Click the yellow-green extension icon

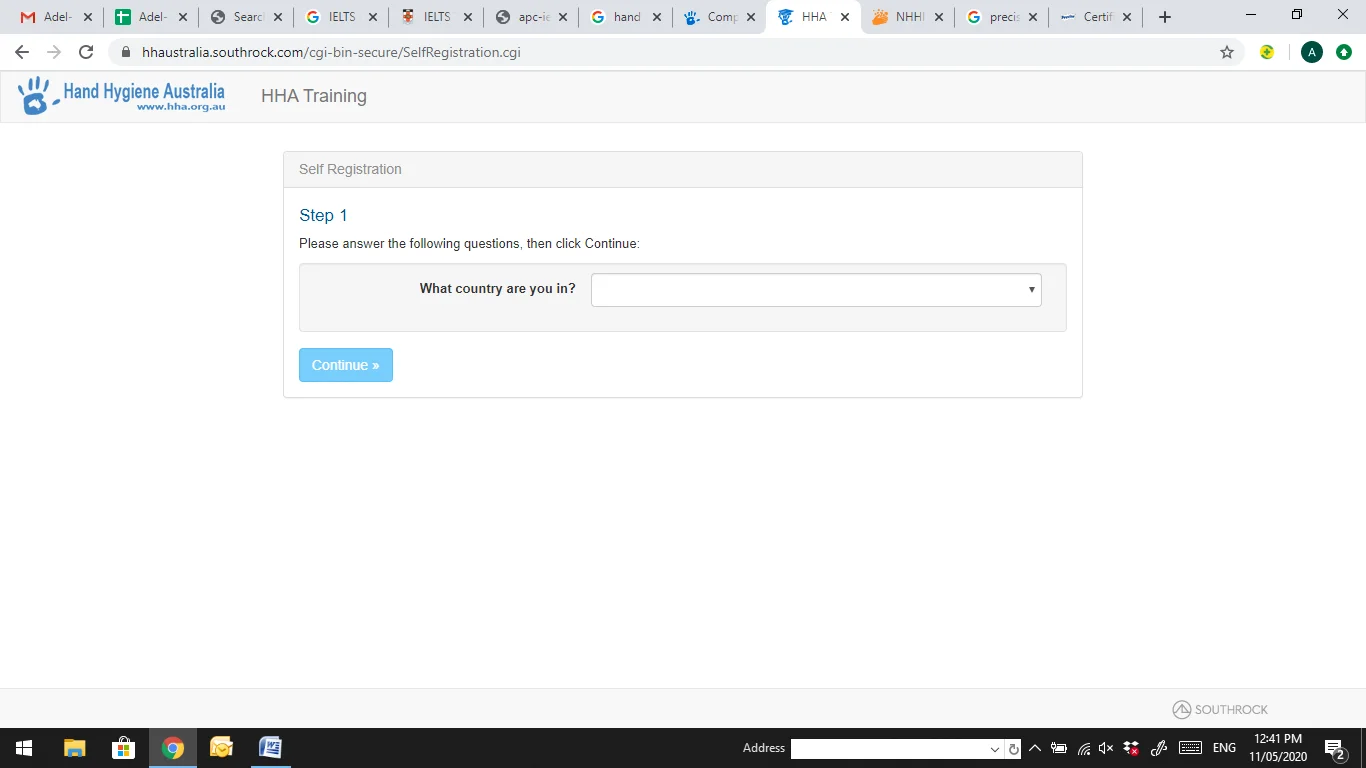pyautogui.click(x=1267, y=52)
